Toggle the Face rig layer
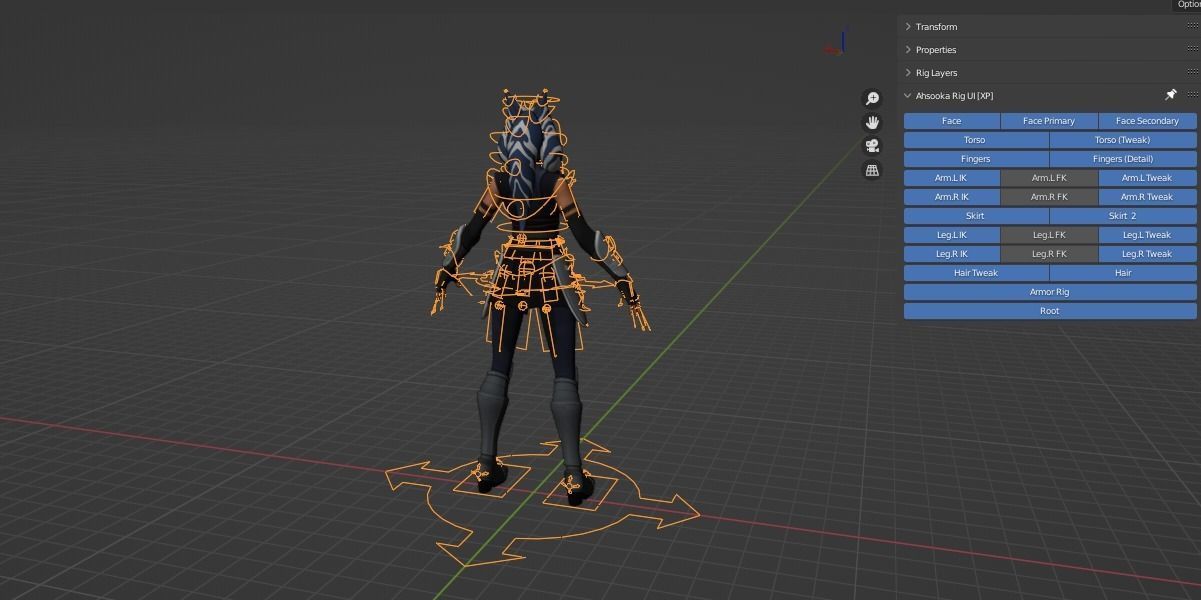The width and height of the screenshot is (1201, 600). point(952,121)
